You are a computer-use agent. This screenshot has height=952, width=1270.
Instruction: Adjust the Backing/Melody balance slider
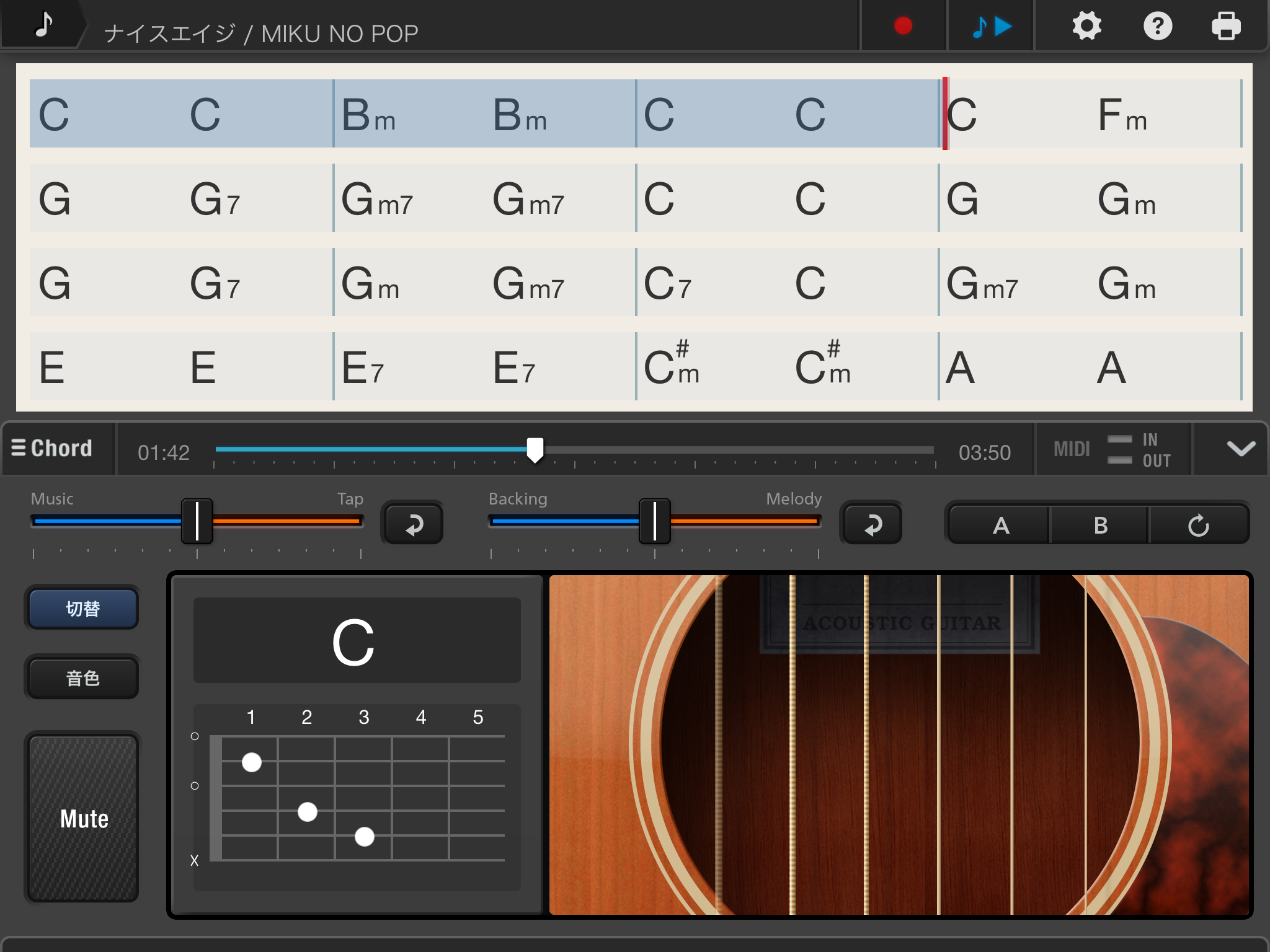pyautogui.click(x=655, y=521)
